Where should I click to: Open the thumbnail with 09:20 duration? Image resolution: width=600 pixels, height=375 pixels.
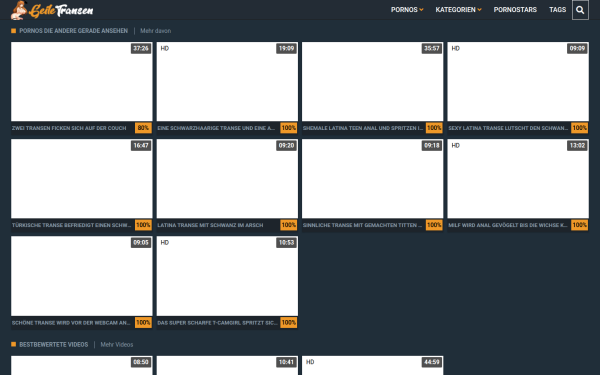click(227, 179)
